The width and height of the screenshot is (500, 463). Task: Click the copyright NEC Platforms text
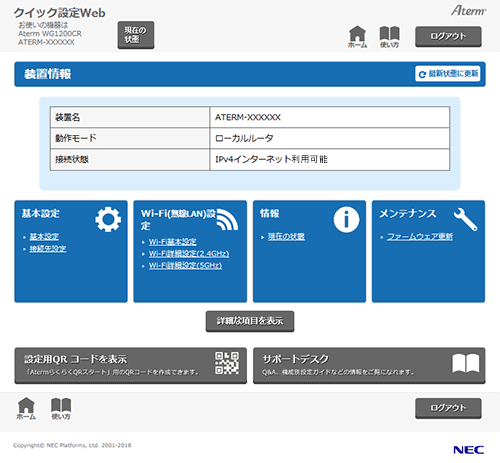(72, 445)
